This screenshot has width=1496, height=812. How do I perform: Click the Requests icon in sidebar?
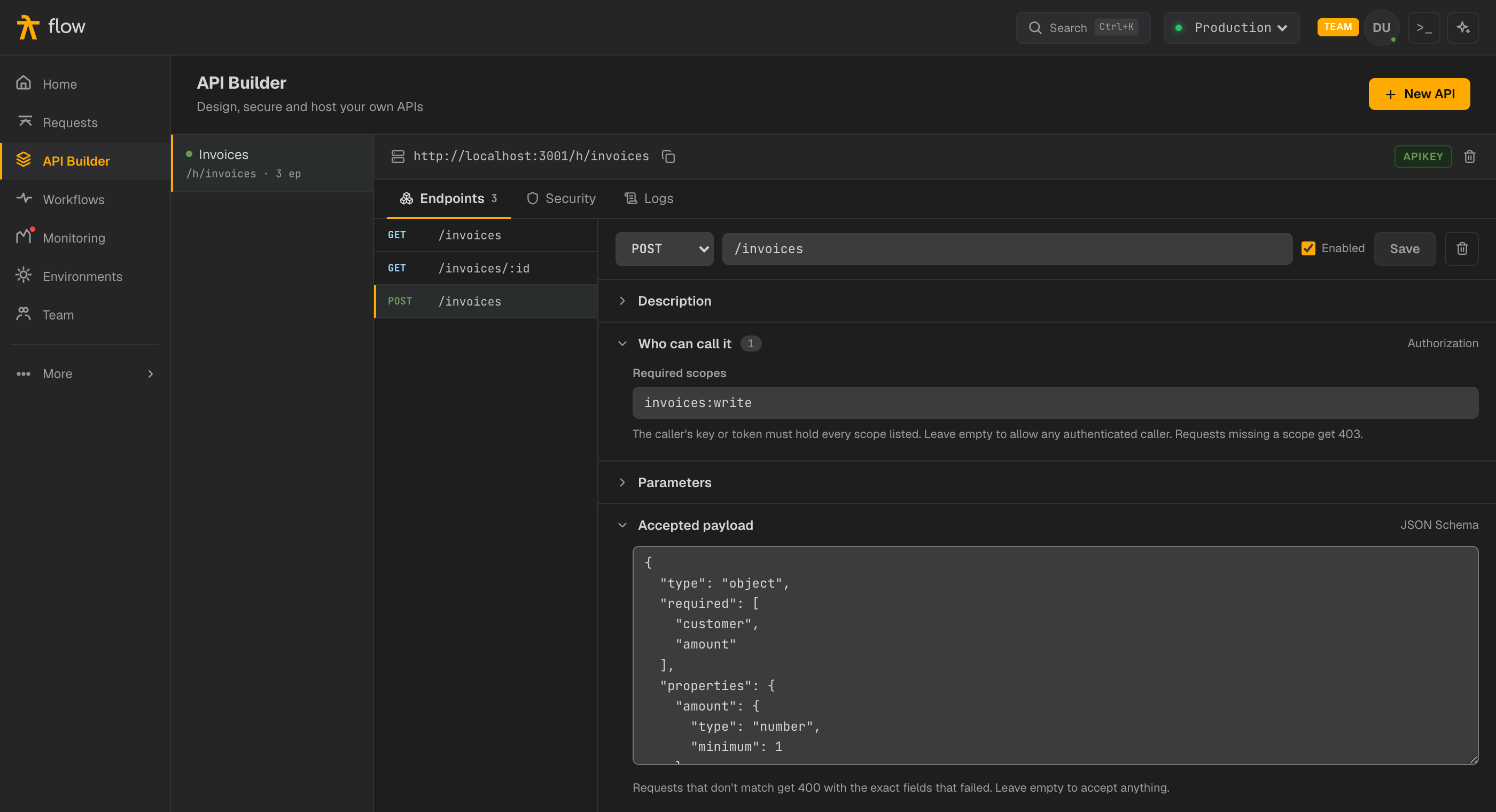tap(25, 121)
